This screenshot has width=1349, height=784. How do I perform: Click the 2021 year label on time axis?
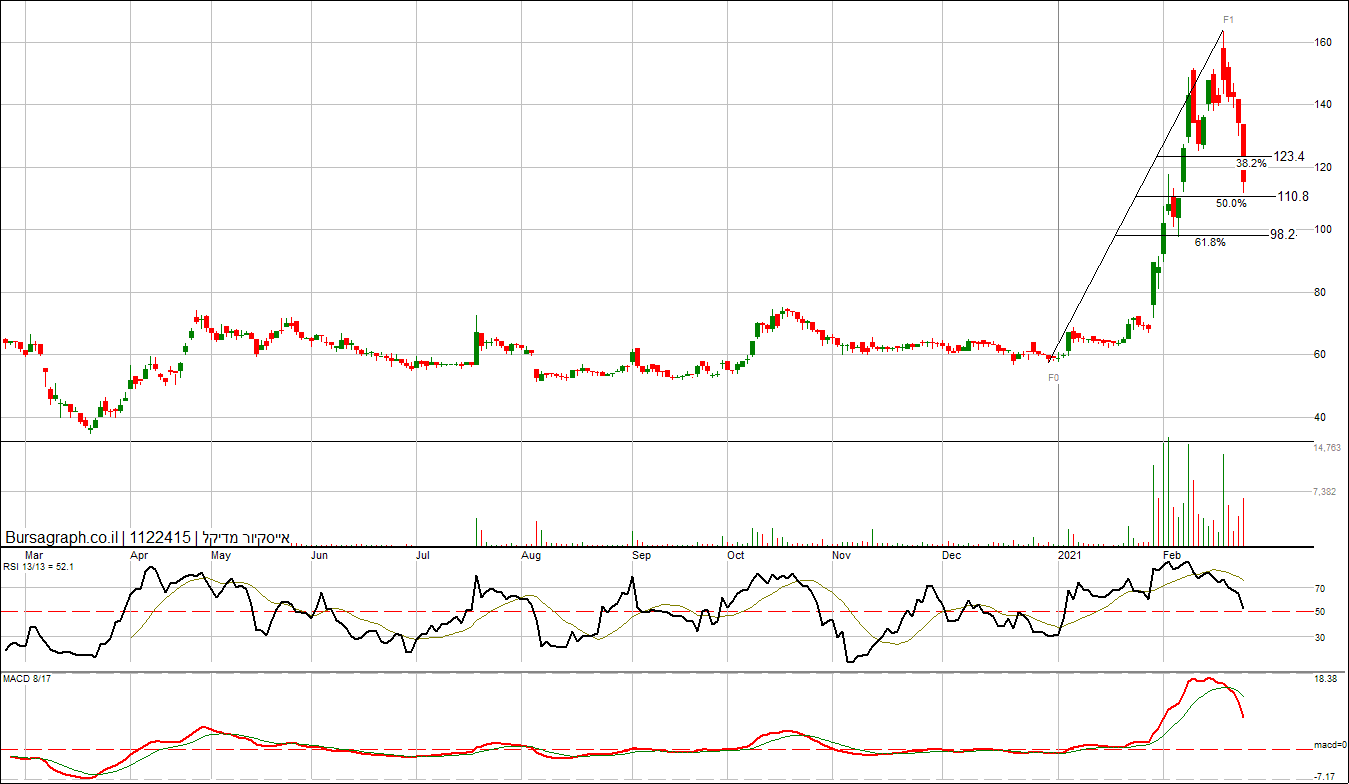tap(1069, 554)
